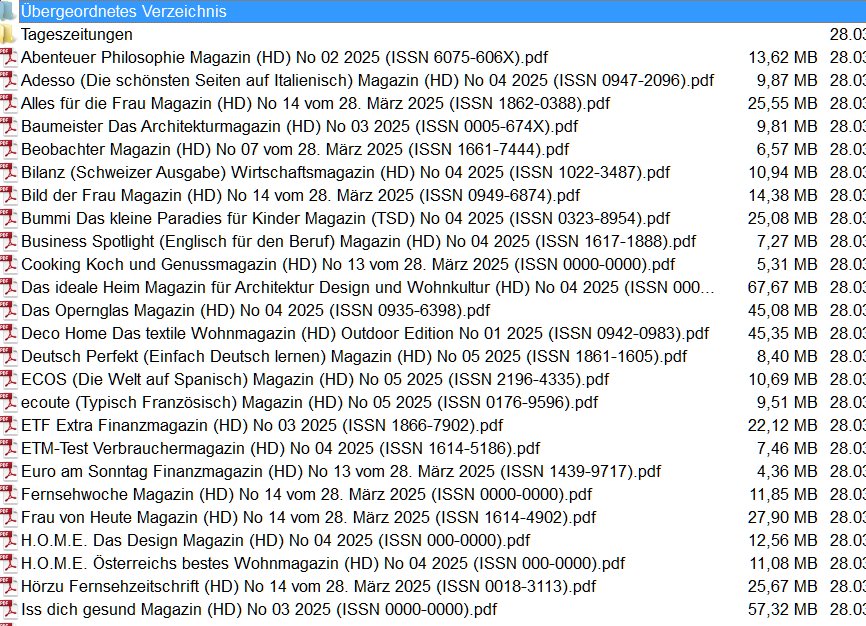Click PDF icon of Euro am Sonntag
Screen dimensions: 866x626
click(8, 471)
